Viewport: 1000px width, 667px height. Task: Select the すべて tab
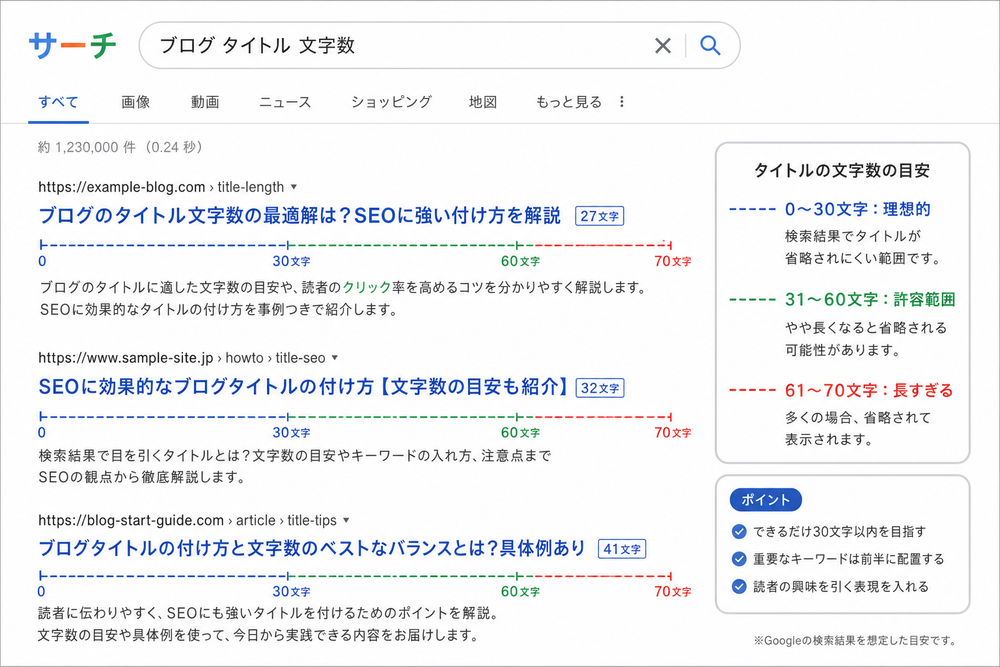coord(58,102)
